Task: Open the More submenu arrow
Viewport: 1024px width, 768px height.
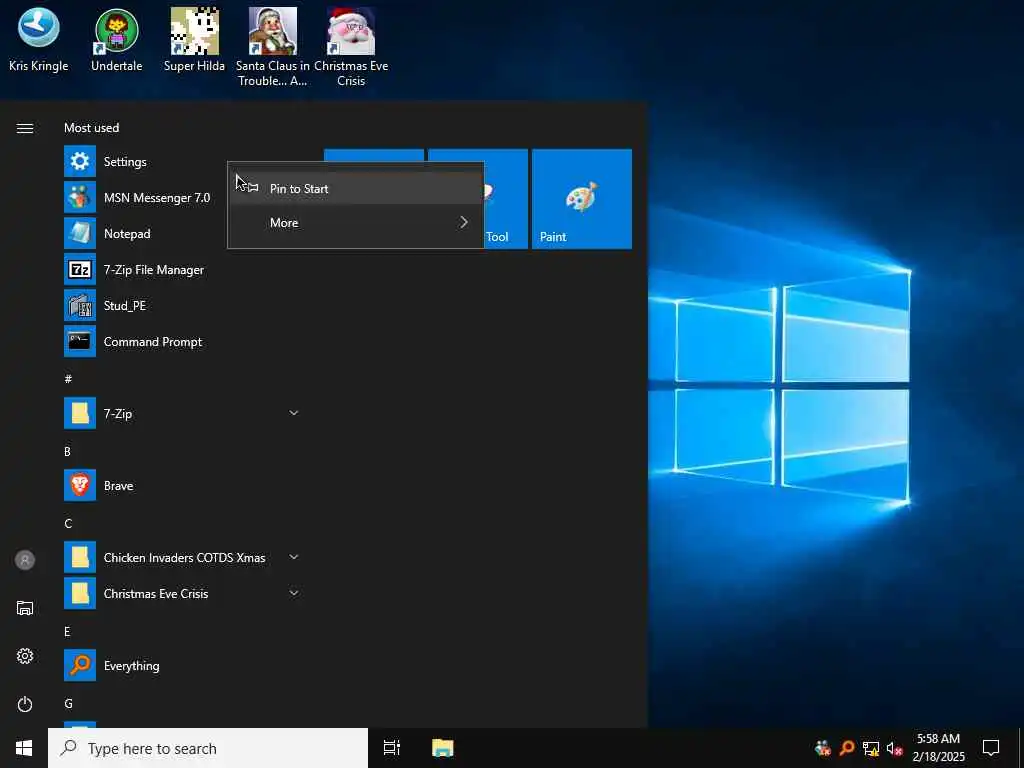Action: pyautogui.click(x=464, y=222)
